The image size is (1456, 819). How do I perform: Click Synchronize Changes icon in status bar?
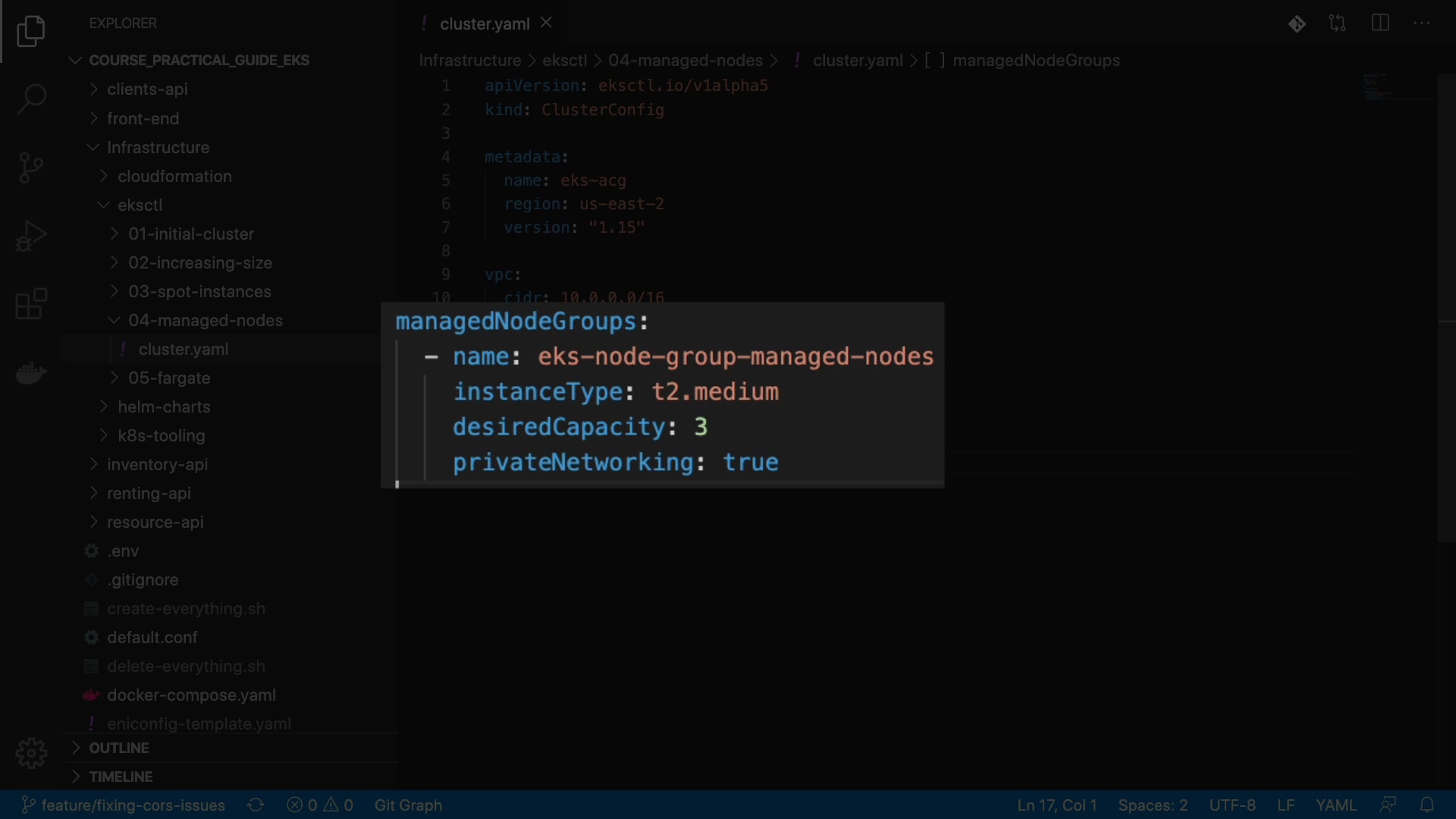pos(256,805)
